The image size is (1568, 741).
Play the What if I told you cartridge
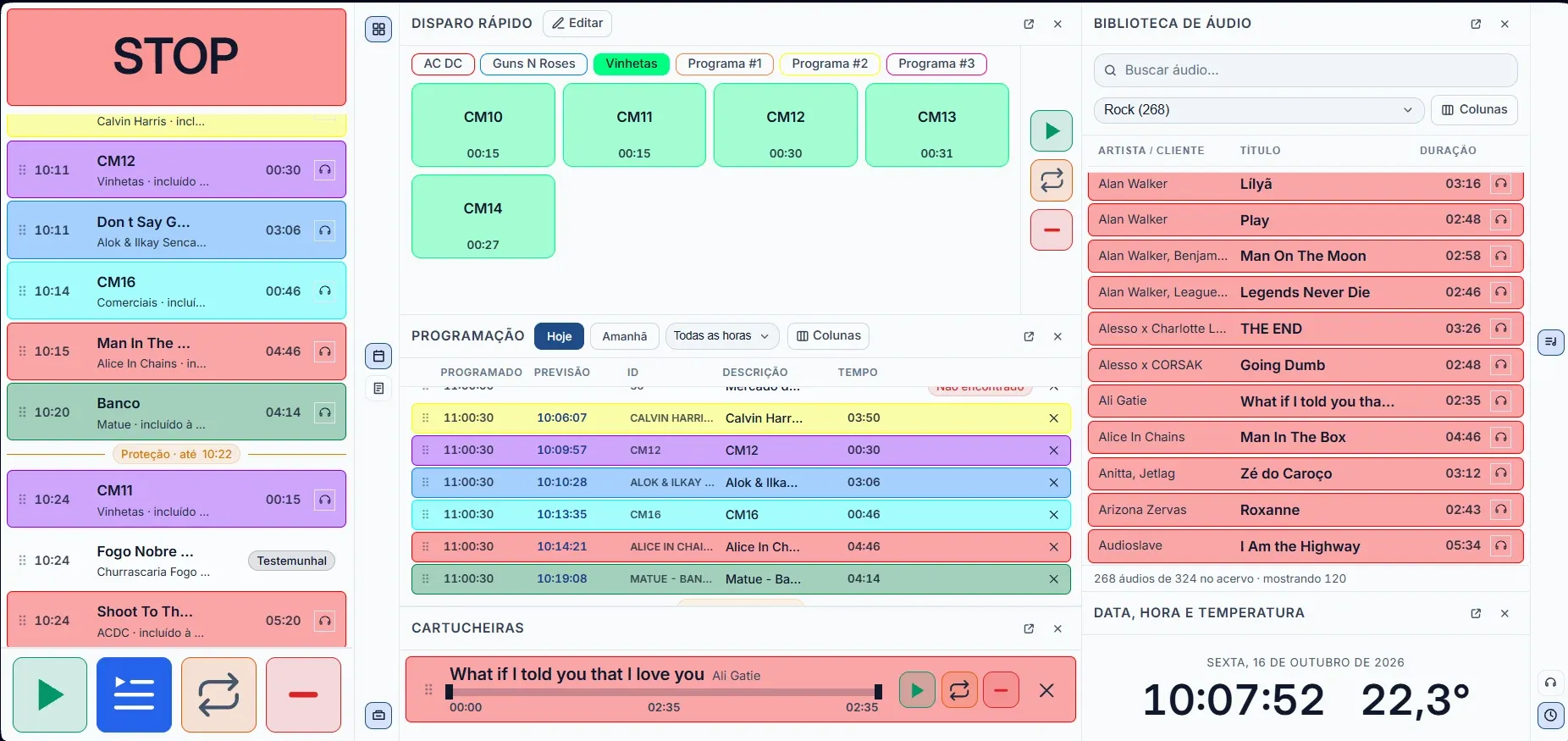coord(917,690)
